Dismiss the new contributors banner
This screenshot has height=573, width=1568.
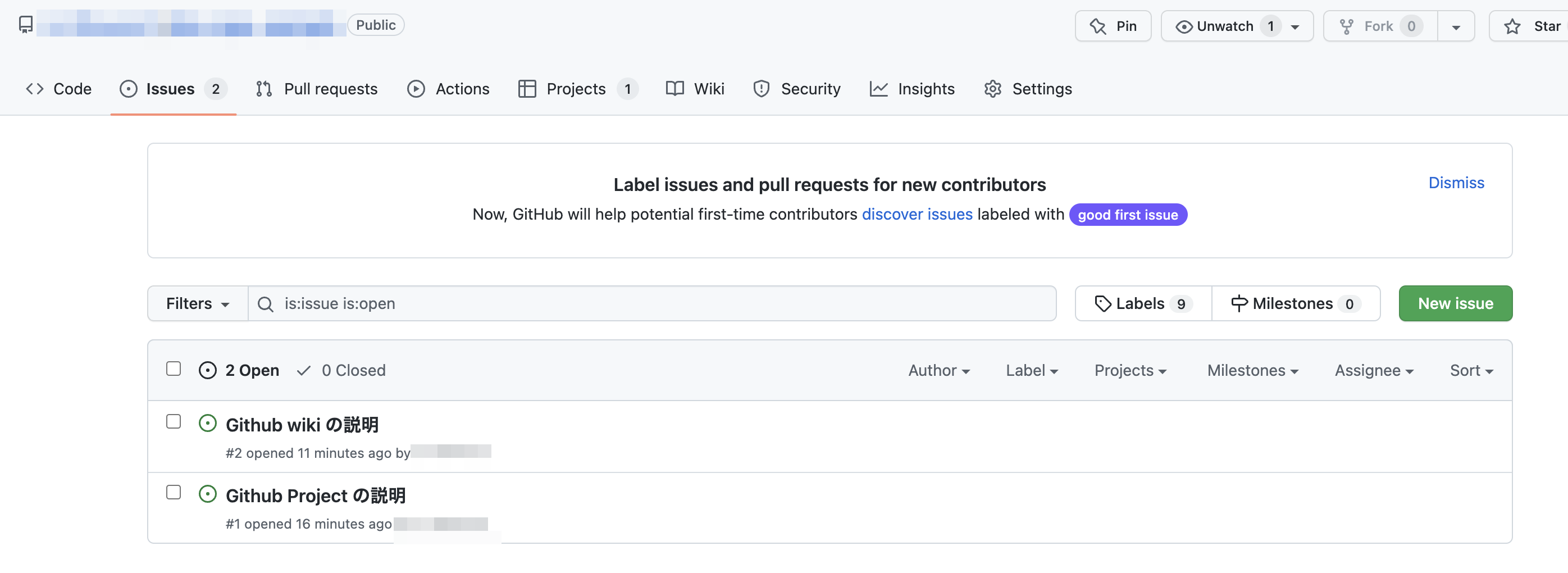[1455, 183]
